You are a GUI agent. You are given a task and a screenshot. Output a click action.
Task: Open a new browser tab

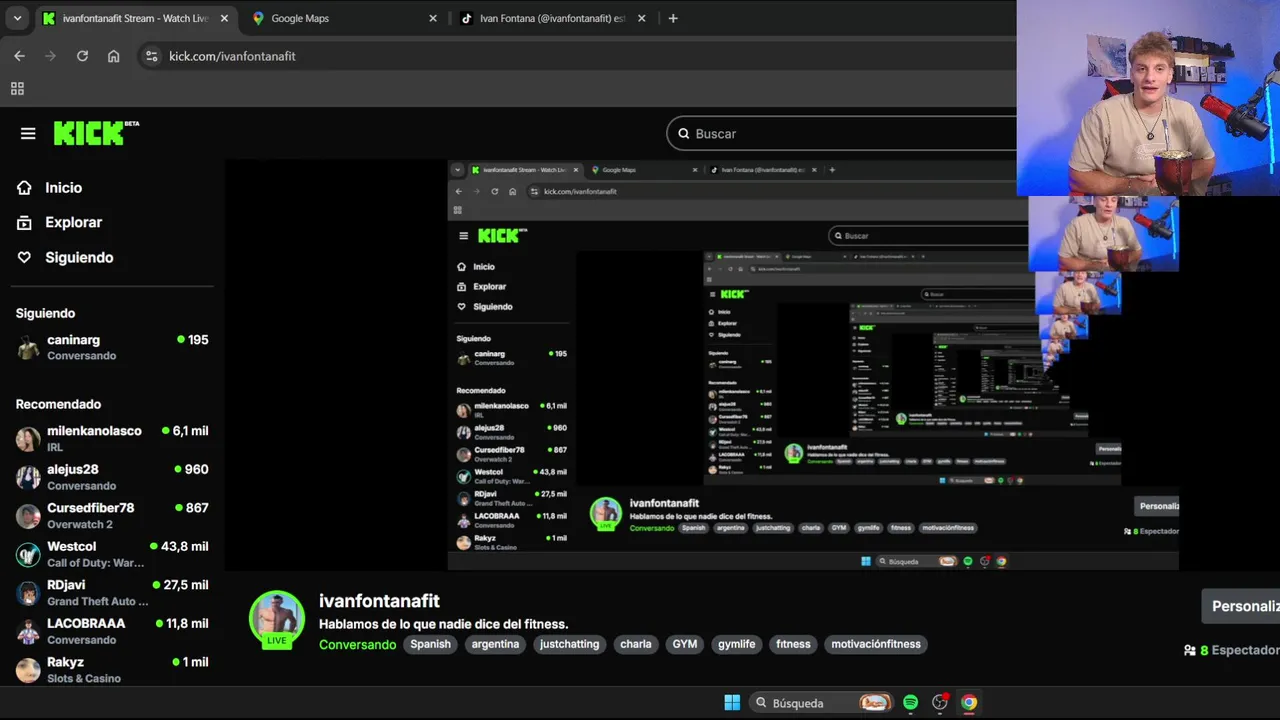point(673,18)
